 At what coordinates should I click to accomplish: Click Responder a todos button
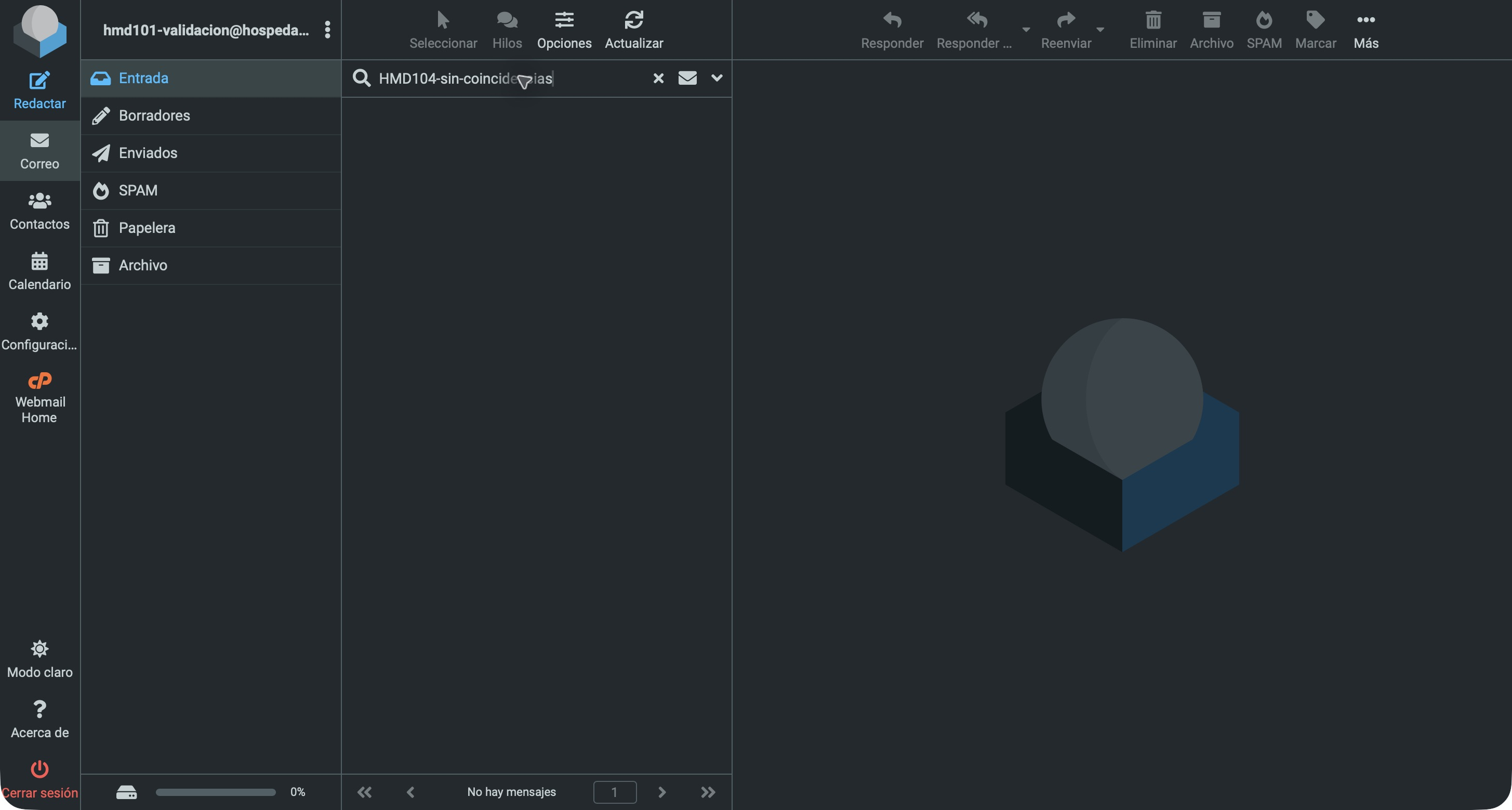pyautogui.click(x=974, y=29)
